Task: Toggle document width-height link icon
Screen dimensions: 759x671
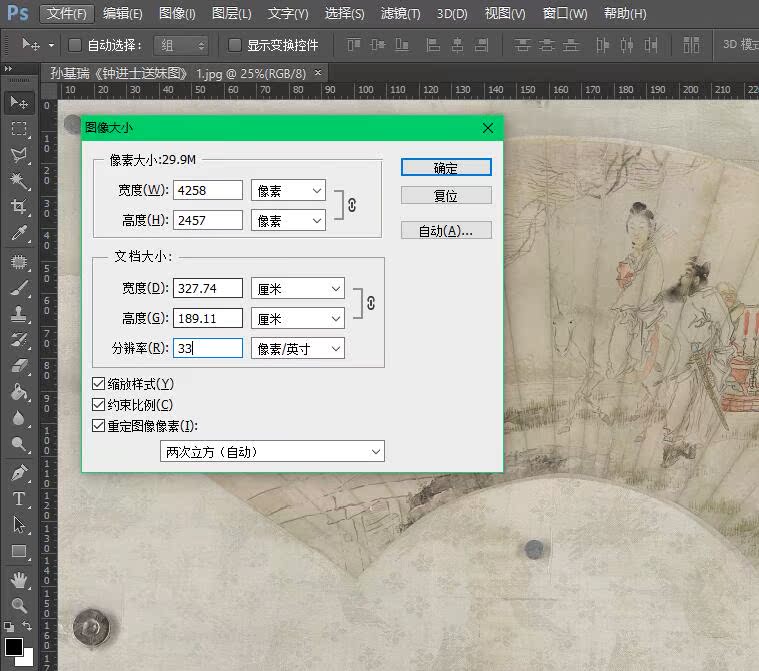Action: click(371, 303)
